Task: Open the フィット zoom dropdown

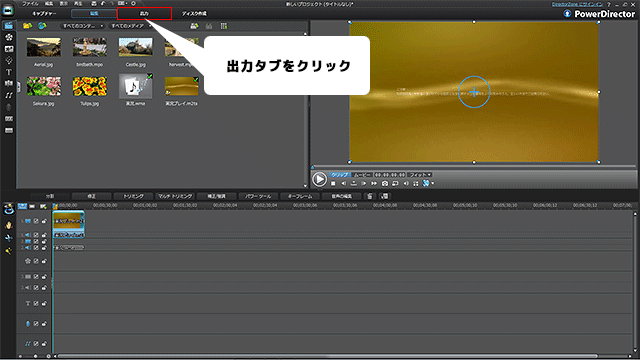Action: [420, 175]
